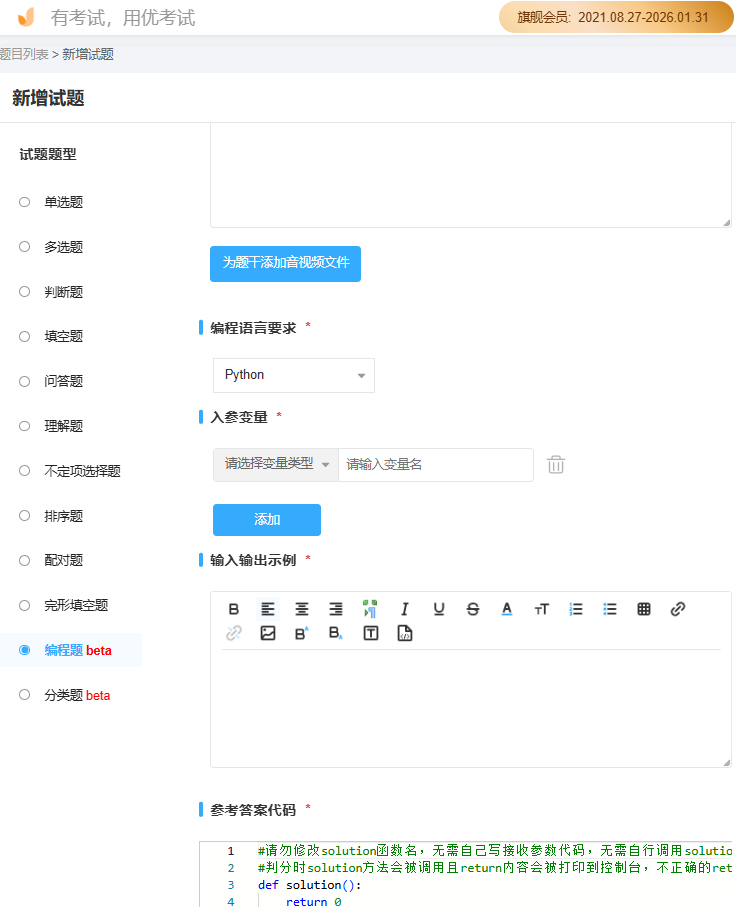Click the 'return 0' line in code editor
Screen dimensions: 736x907
(313, 901)
